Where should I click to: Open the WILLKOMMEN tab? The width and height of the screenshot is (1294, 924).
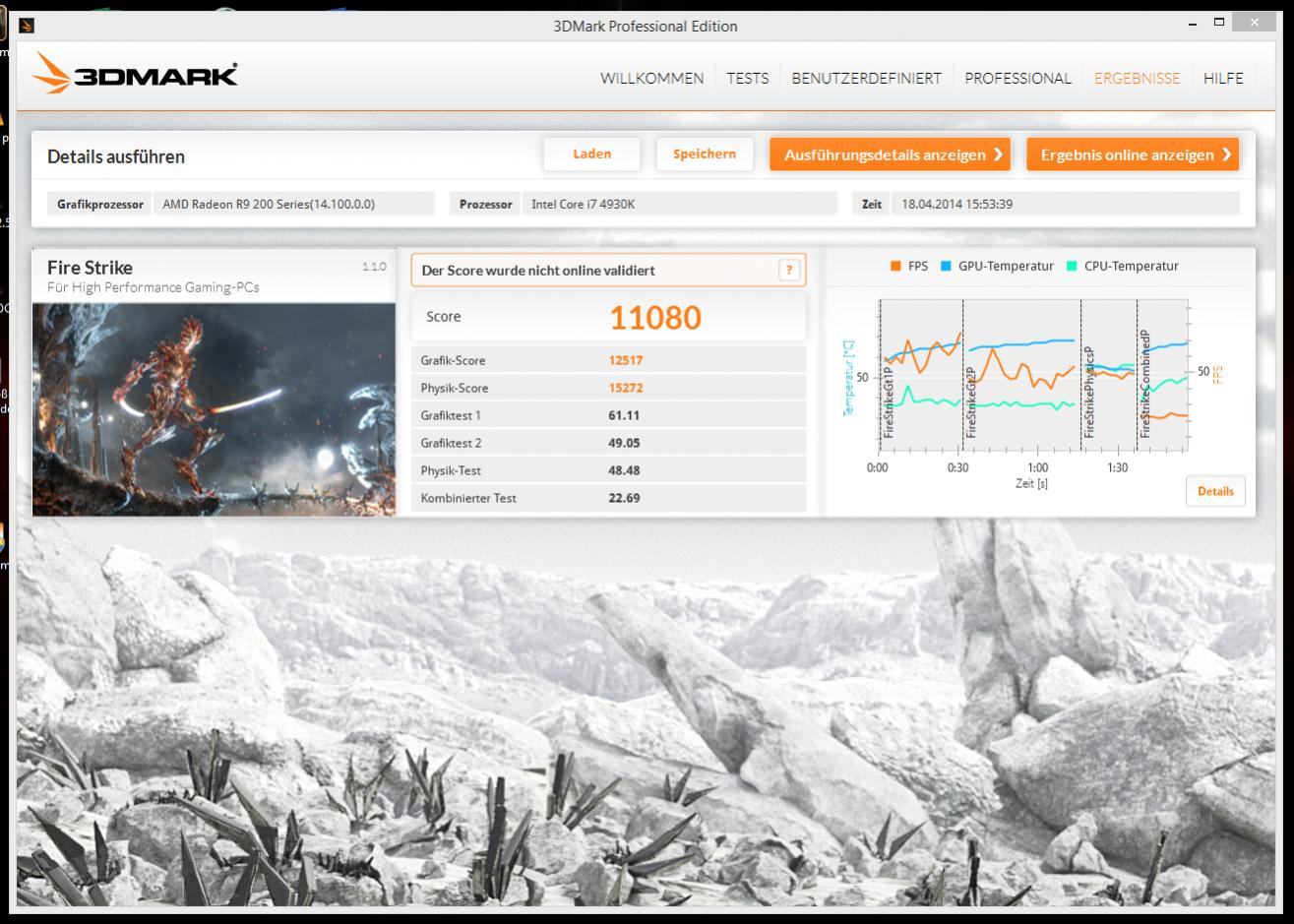652,79
